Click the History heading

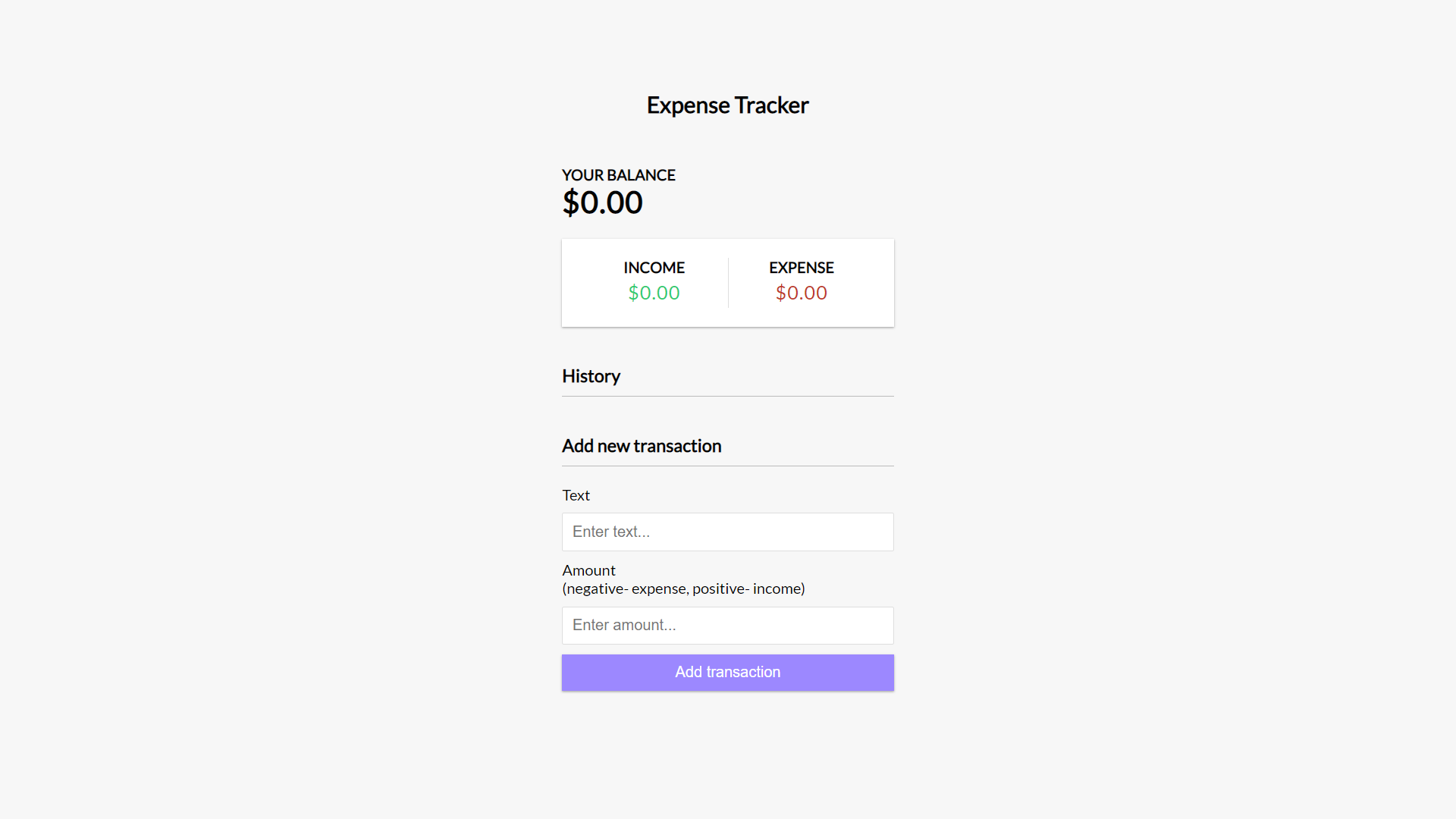pyautogui.click(x=591, y=376)
